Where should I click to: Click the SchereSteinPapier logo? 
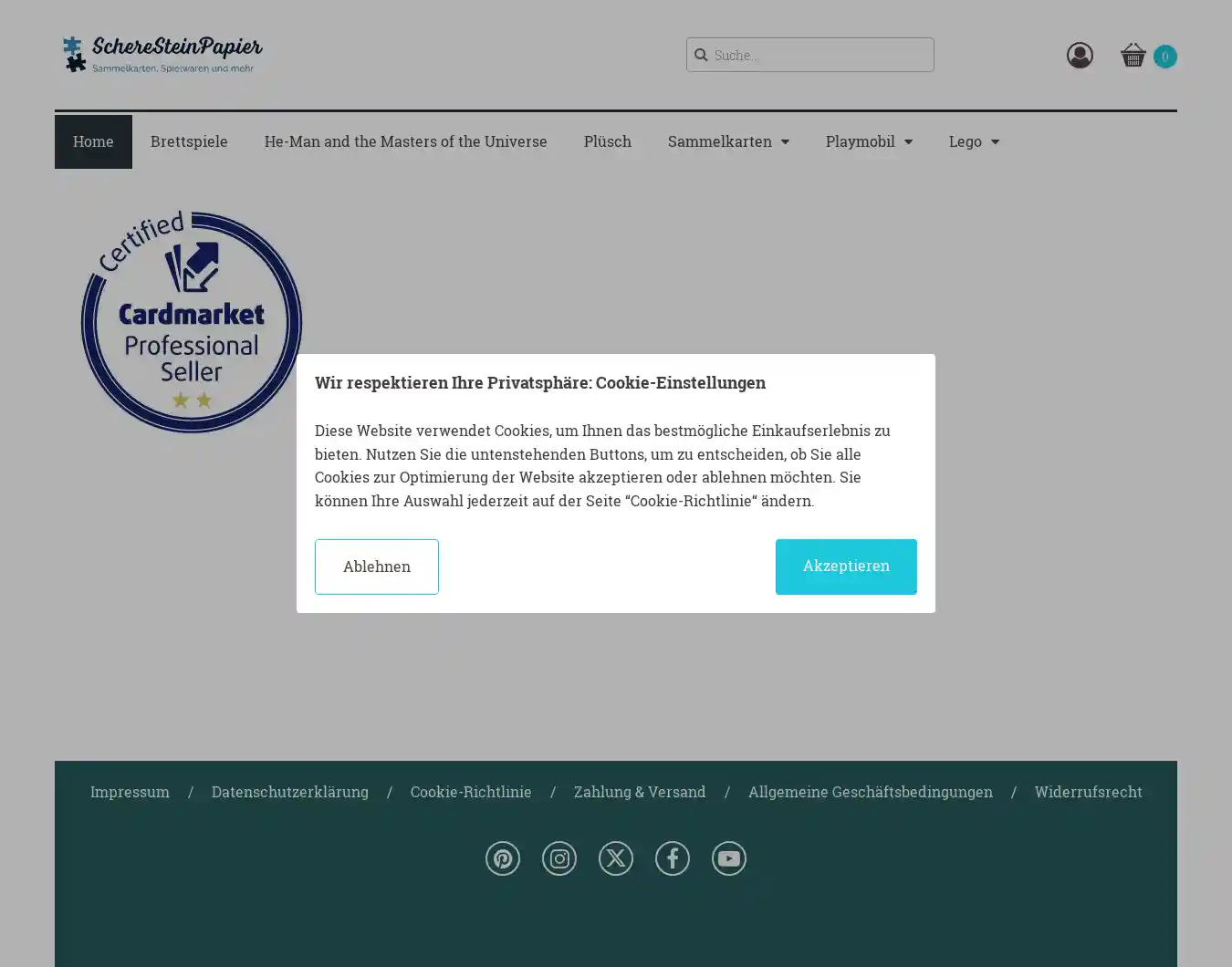coord(162,55)
